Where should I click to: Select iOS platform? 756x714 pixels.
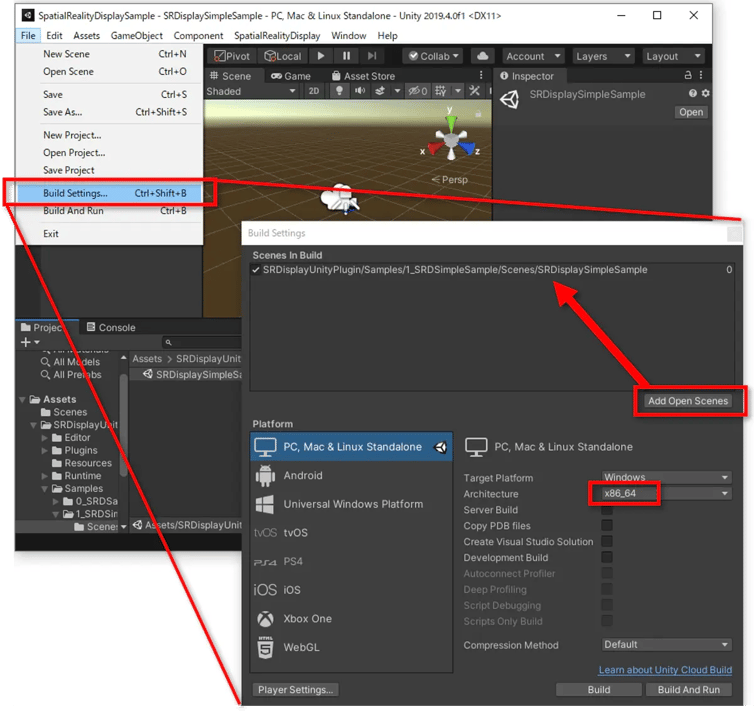pyautogui.click(x=351, y=590)
